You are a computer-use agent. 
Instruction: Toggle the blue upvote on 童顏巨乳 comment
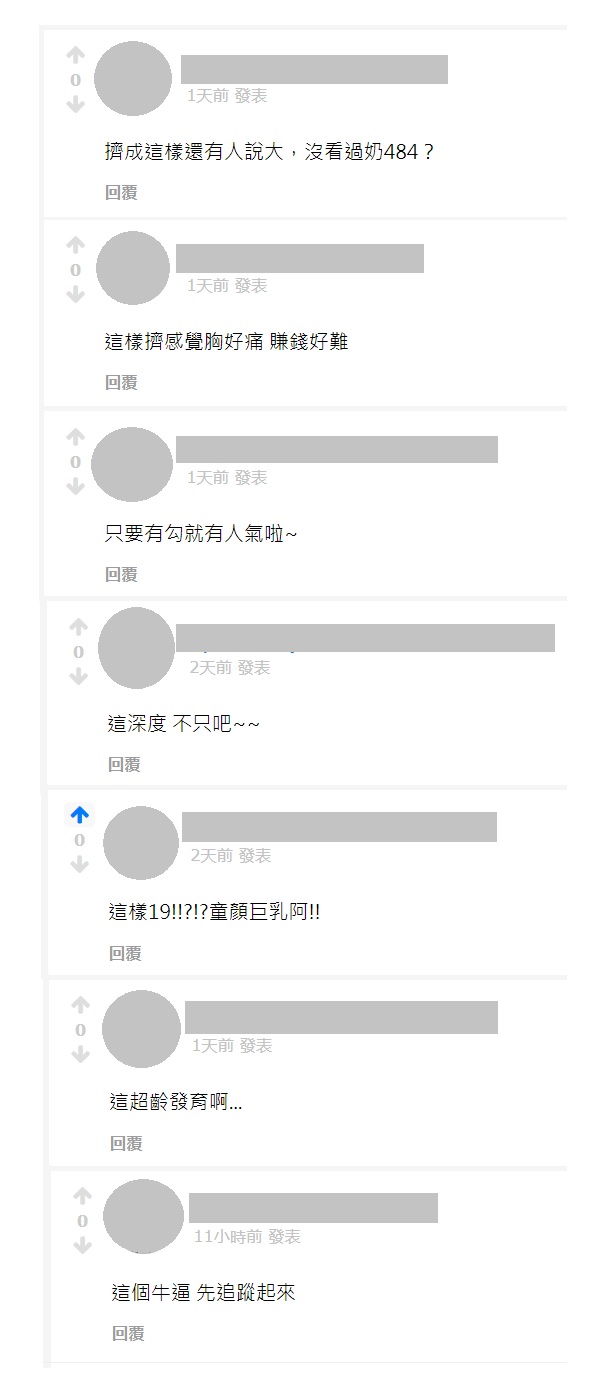80,816
